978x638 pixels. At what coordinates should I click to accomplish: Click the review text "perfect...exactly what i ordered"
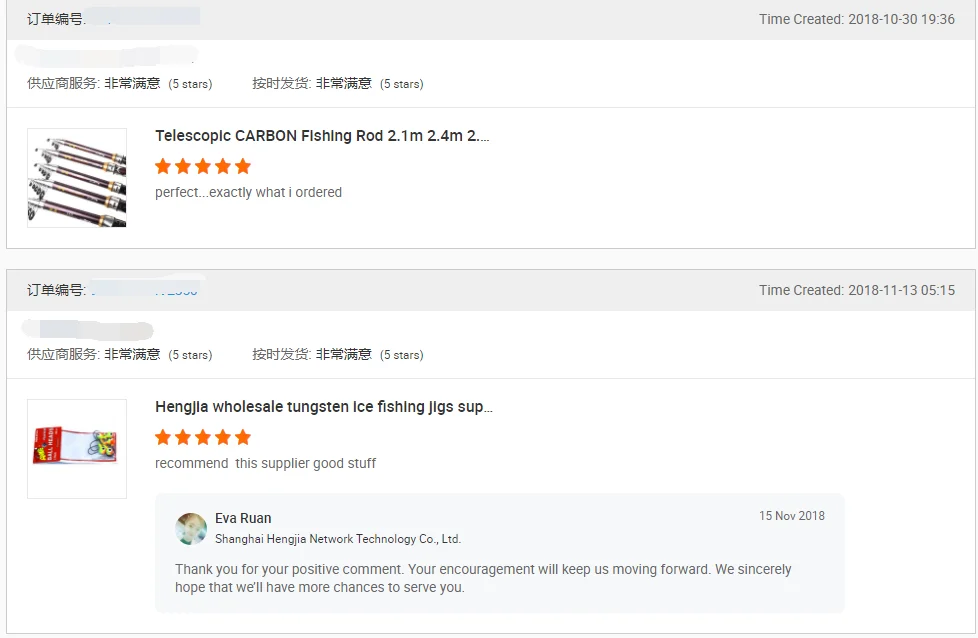click(248, 192)
